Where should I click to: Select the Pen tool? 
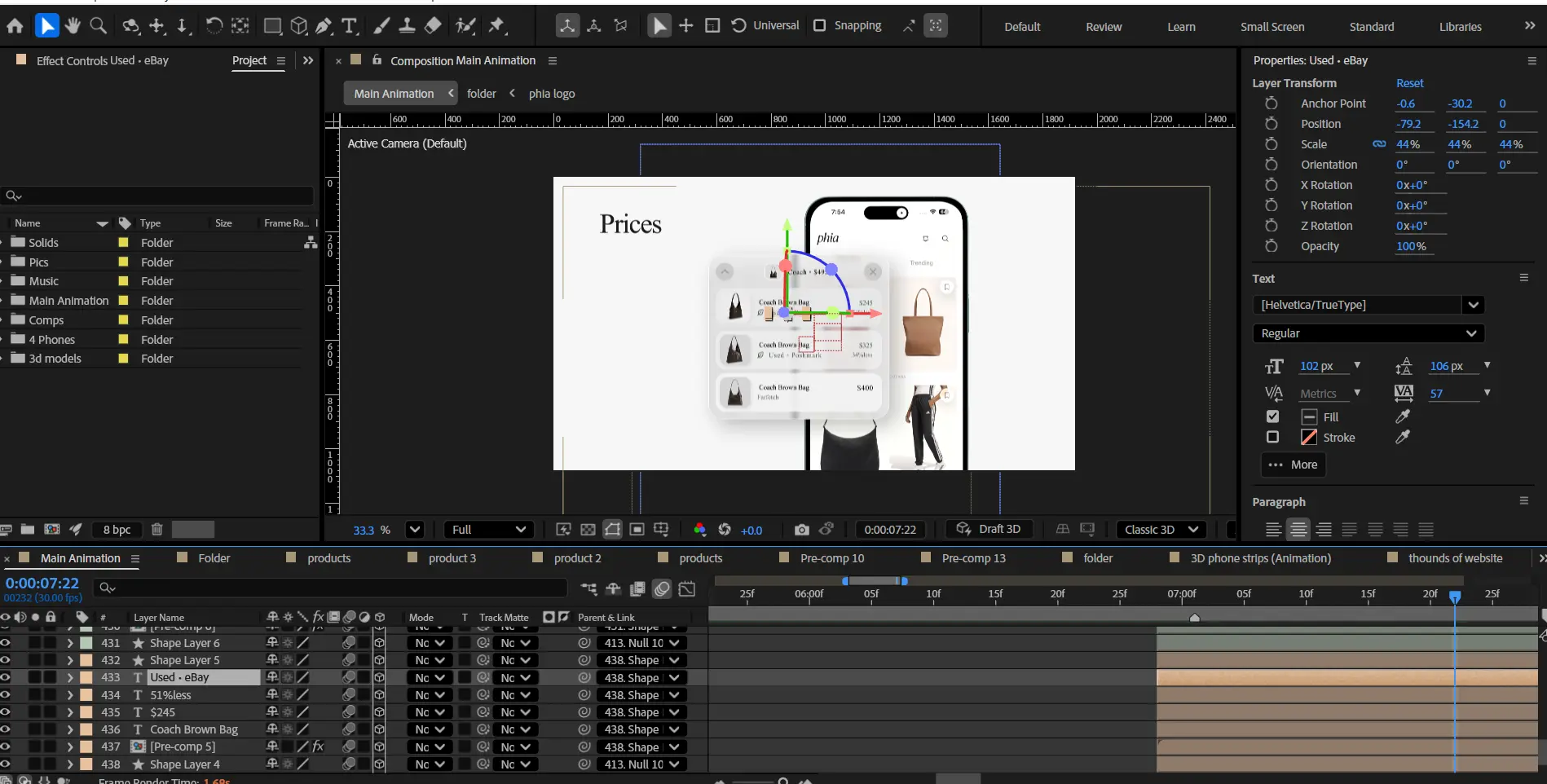[324, 26]
